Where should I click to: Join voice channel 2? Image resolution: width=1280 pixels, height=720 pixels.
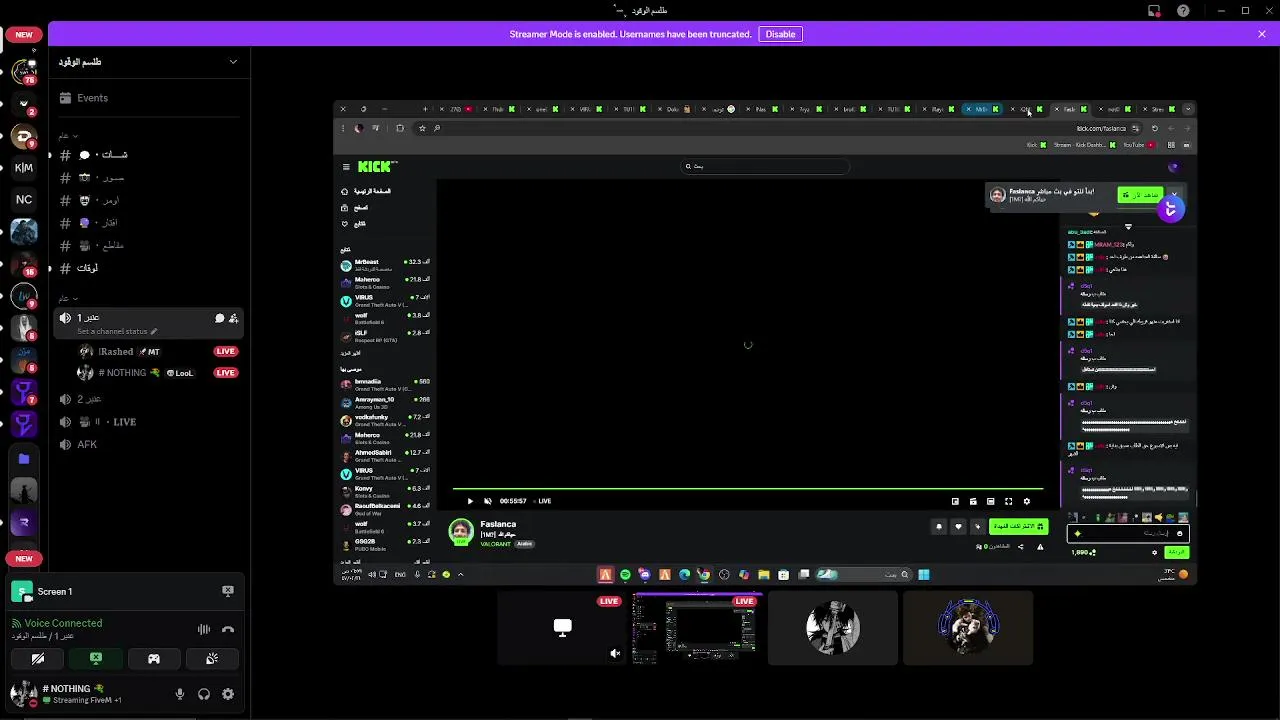pos(150,399)
